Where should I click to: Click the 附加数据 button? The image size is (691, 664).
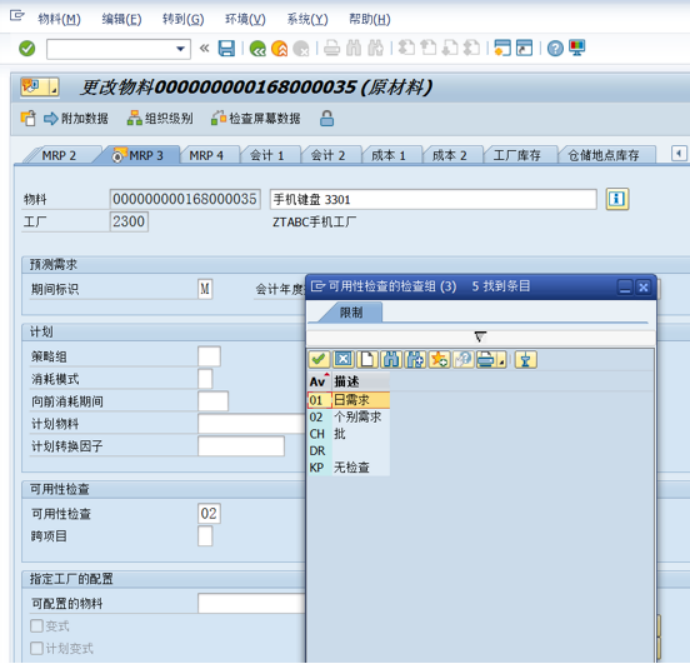[x=76, y=119]
